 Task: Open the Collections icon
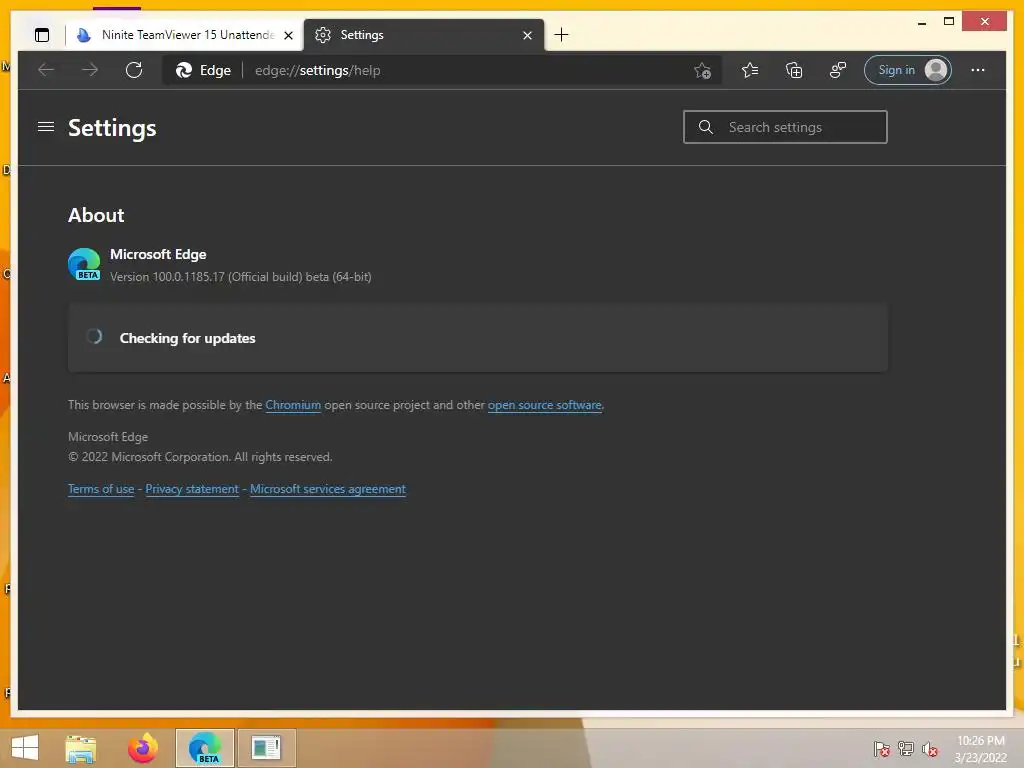pyautogui.click(x=793, y=70)
